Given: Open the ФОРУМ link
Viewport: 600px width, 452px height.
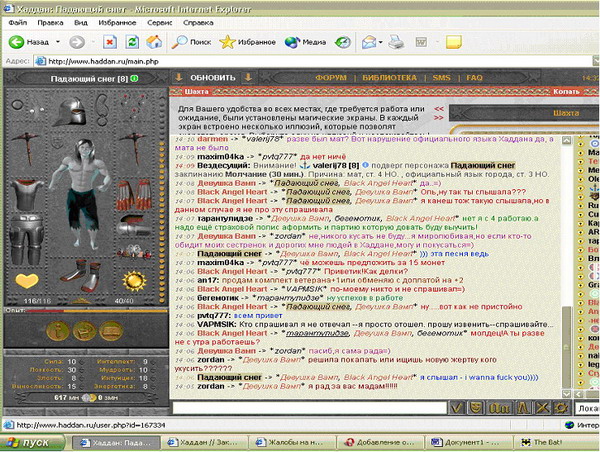Looking at the screenshot, I should 331,78.
